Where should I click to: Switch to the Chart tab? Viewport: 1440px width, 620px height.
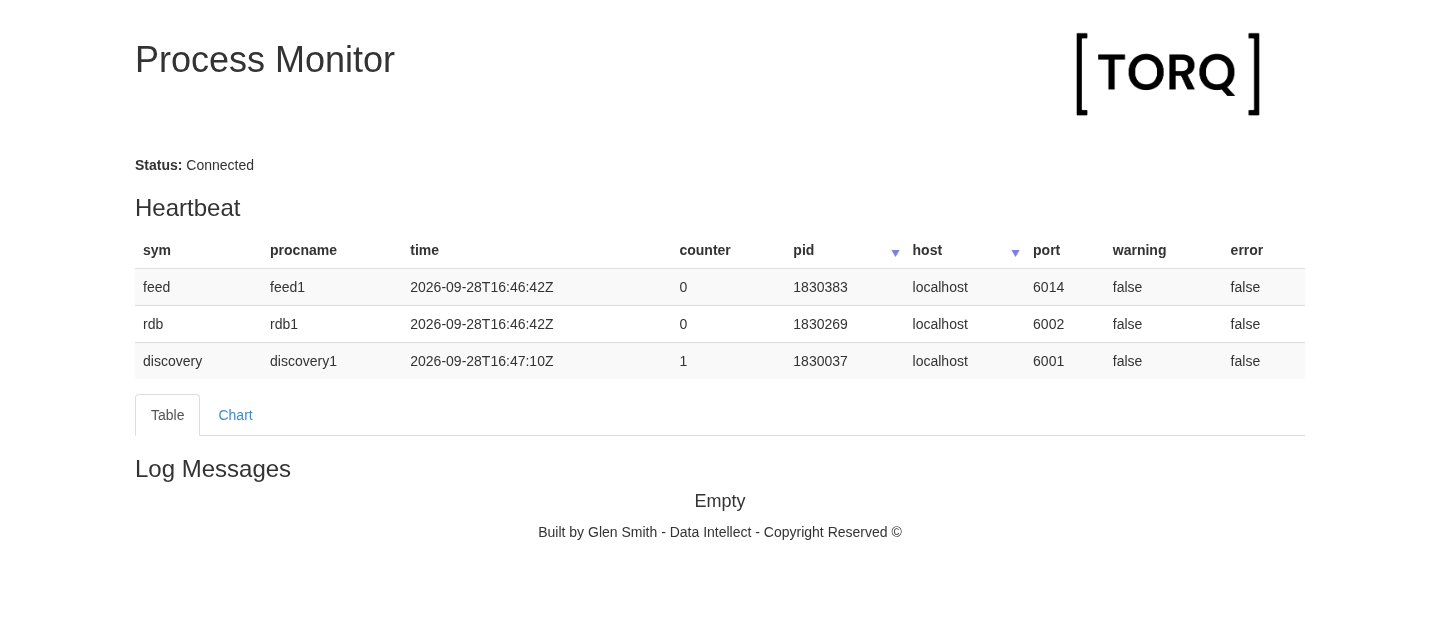(235, 415)
